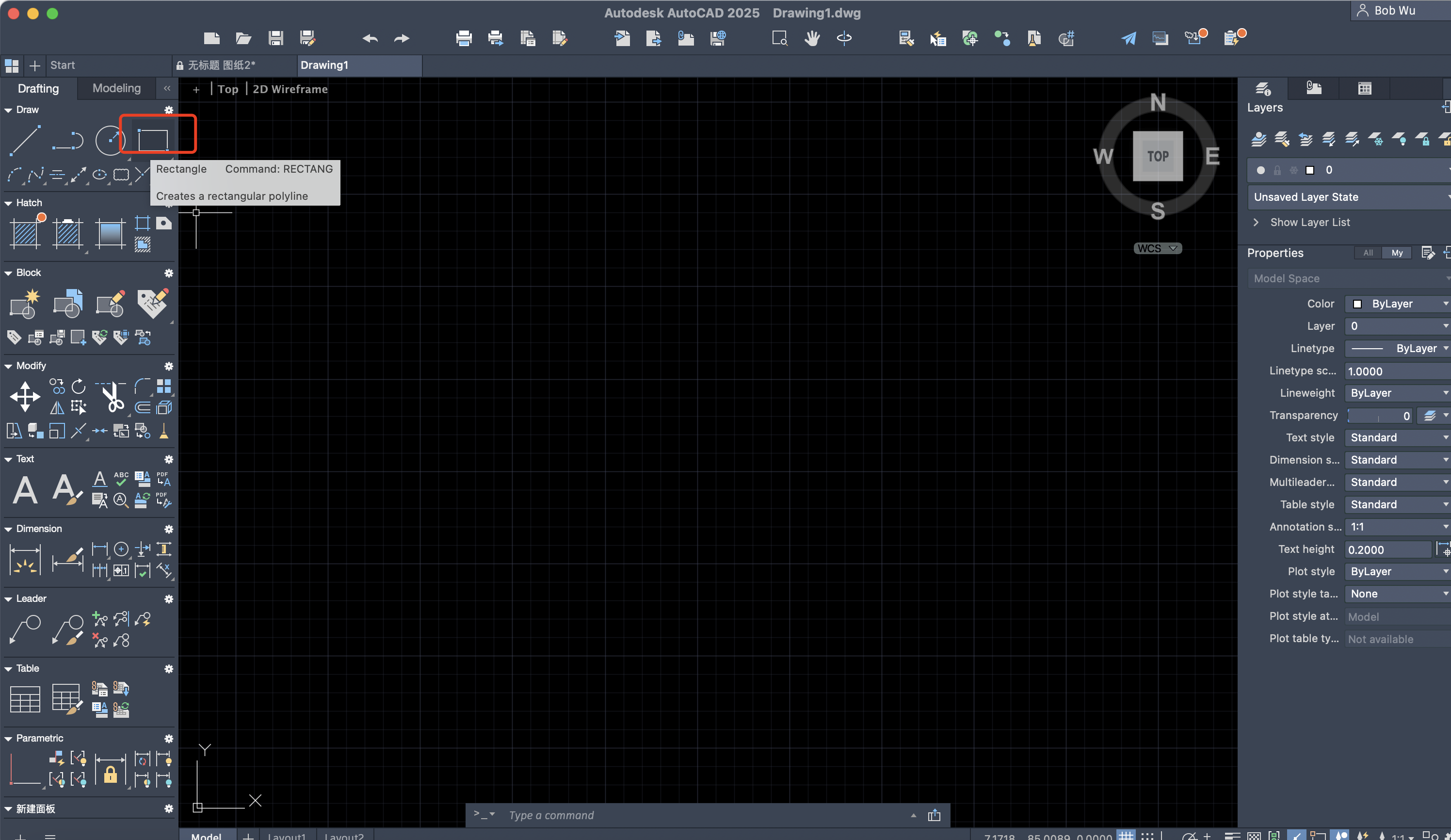Click the Create Block icon

[x=25, y=304]
